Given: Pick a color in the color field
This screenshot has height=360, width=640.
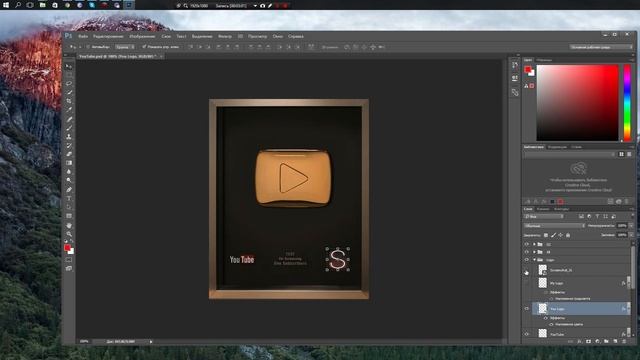Looking at the screenshot, I should tap(577, 103).
